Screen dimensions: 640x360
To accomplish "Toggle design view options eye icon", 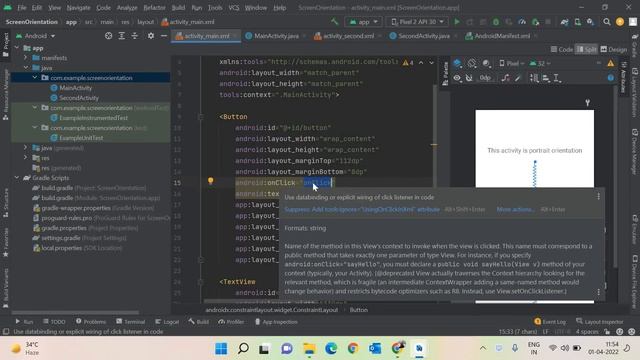I will (x=457, y=78).
